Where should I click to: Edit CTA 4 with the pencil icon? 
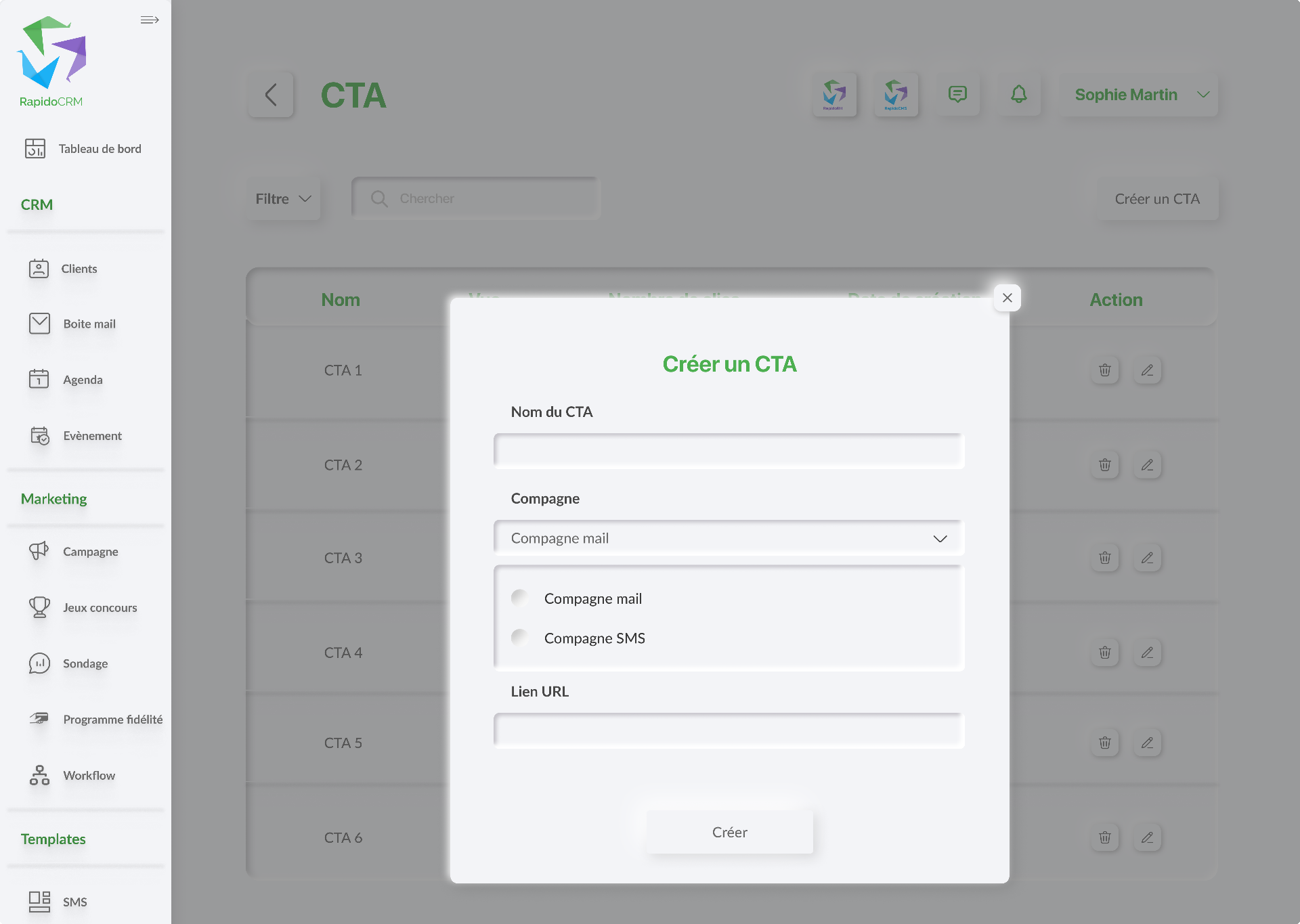1148,653
